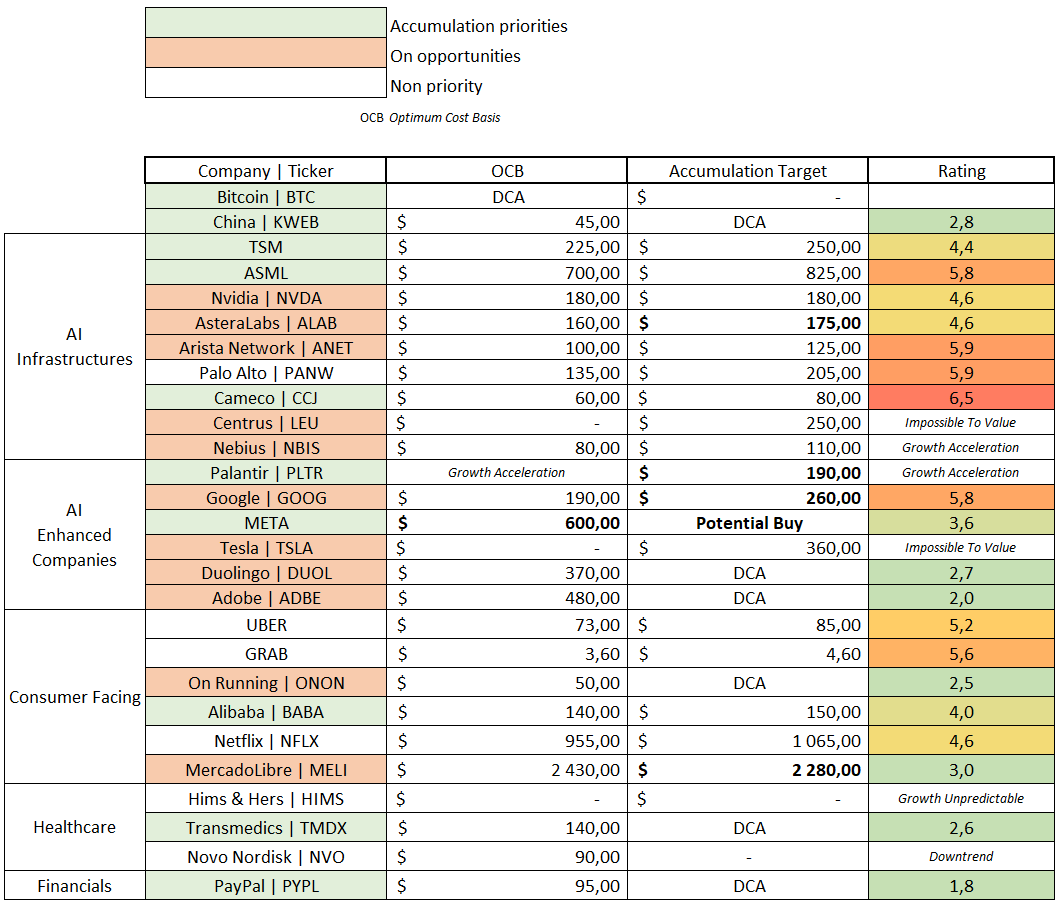
Task: Click the 175,00 target for AsteraLabs
Action: tap(748, 322)
